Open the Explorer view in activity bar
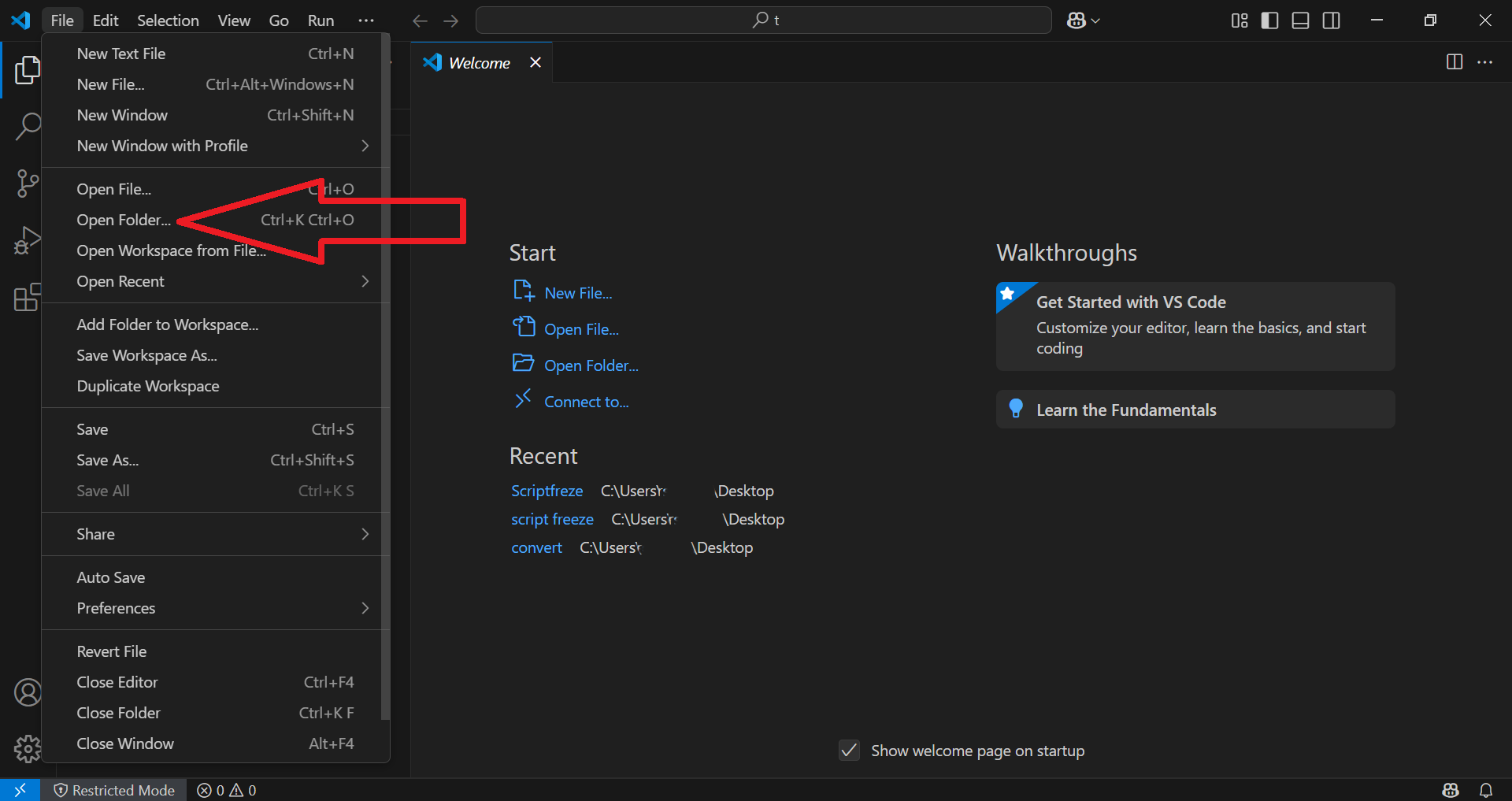This screenshot has width=1512, height=801. pos(27,70)
